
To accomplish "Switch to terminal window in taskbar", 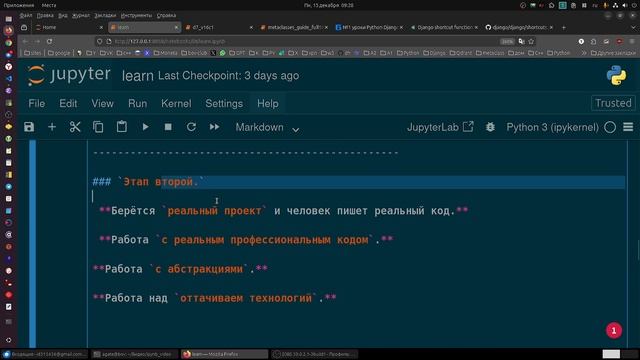I will [134, 354].
